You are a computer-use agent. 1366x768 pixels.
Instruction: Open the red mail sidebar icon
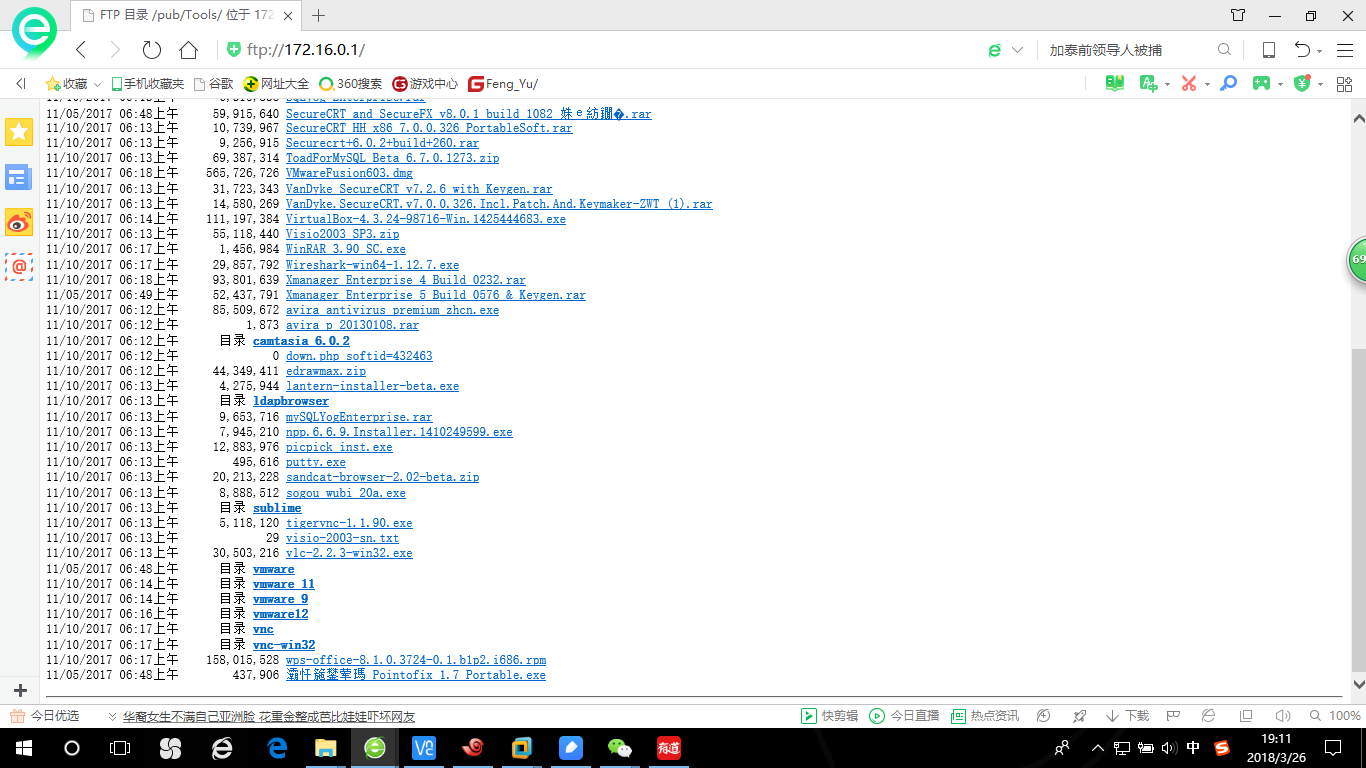18,266
